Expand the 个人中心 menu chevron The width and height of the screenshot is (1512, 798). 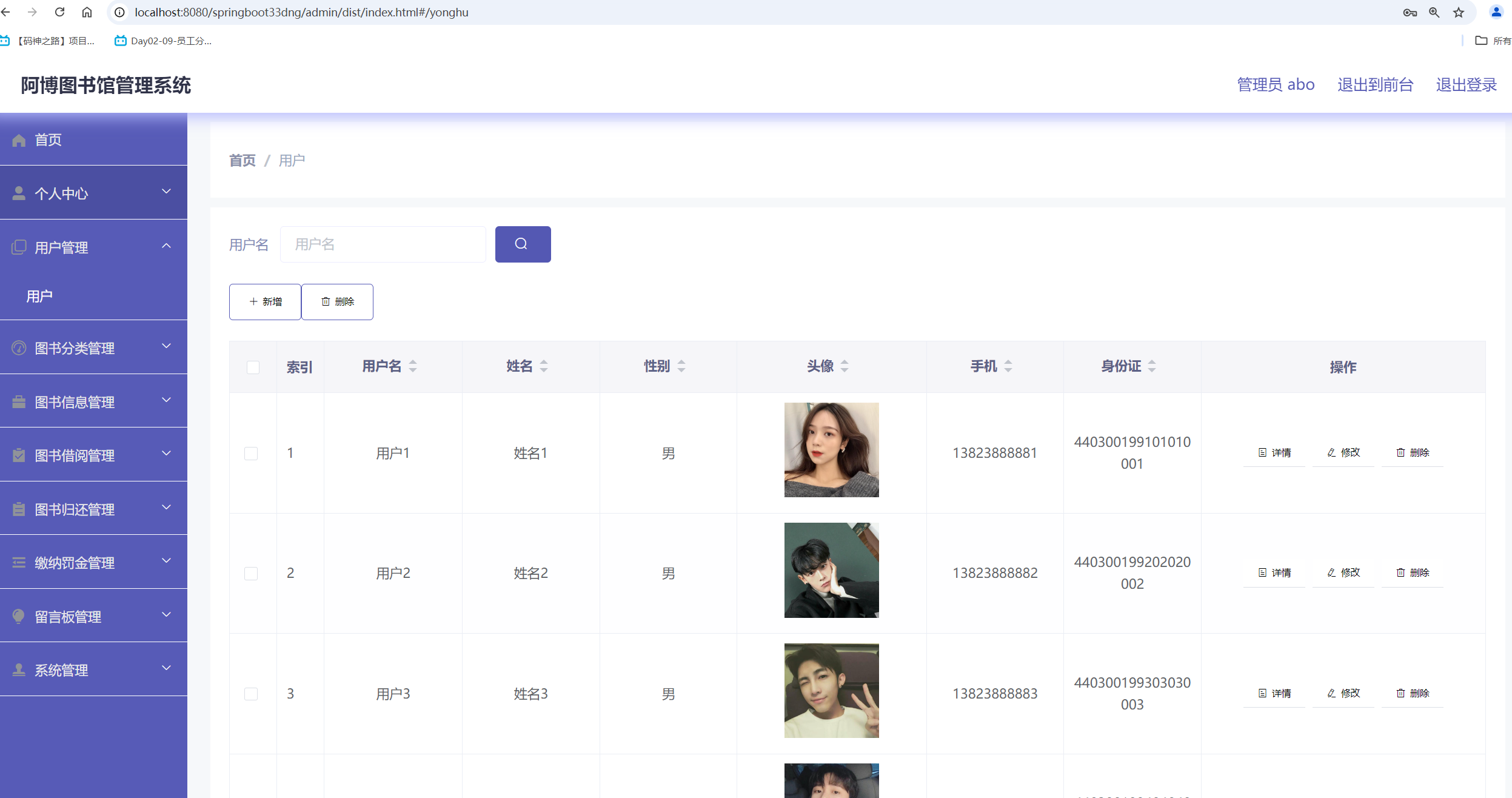tap(167, 192)
